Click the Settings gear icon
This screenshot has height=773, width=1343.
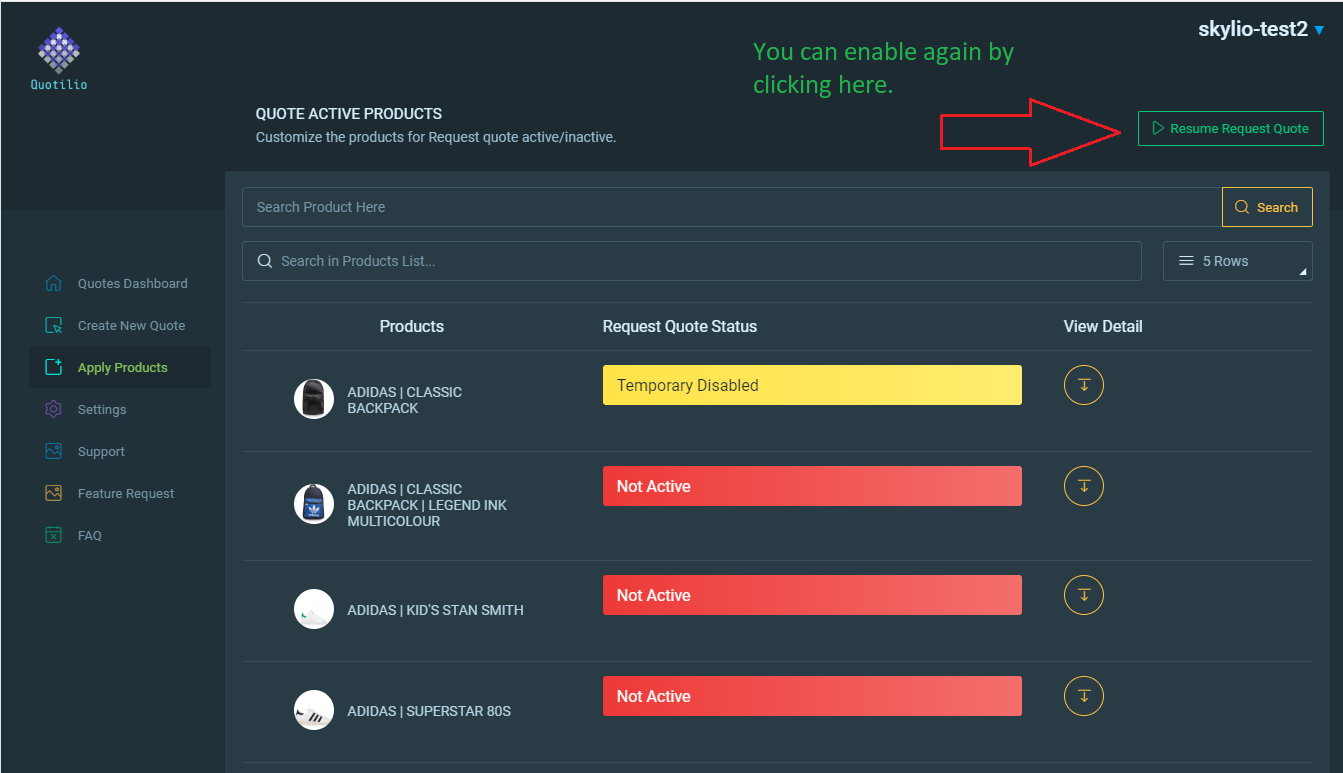tap(54, 409)
